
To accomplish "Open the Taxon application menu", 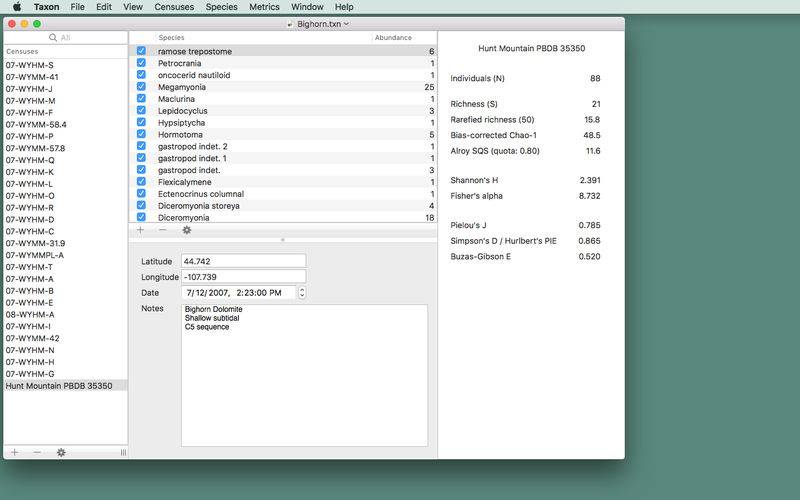I will point(46,7).
